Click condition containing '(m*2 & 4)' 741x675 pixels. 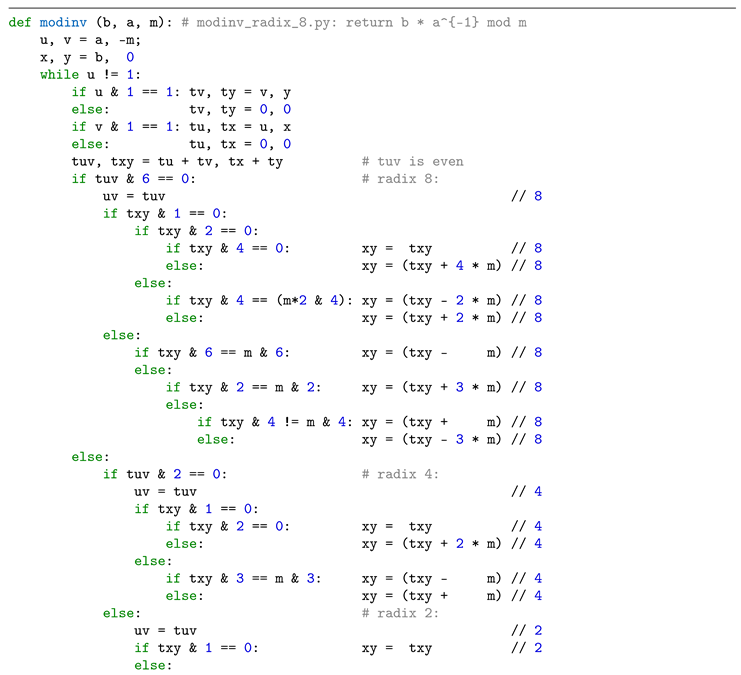coord(258,300)
